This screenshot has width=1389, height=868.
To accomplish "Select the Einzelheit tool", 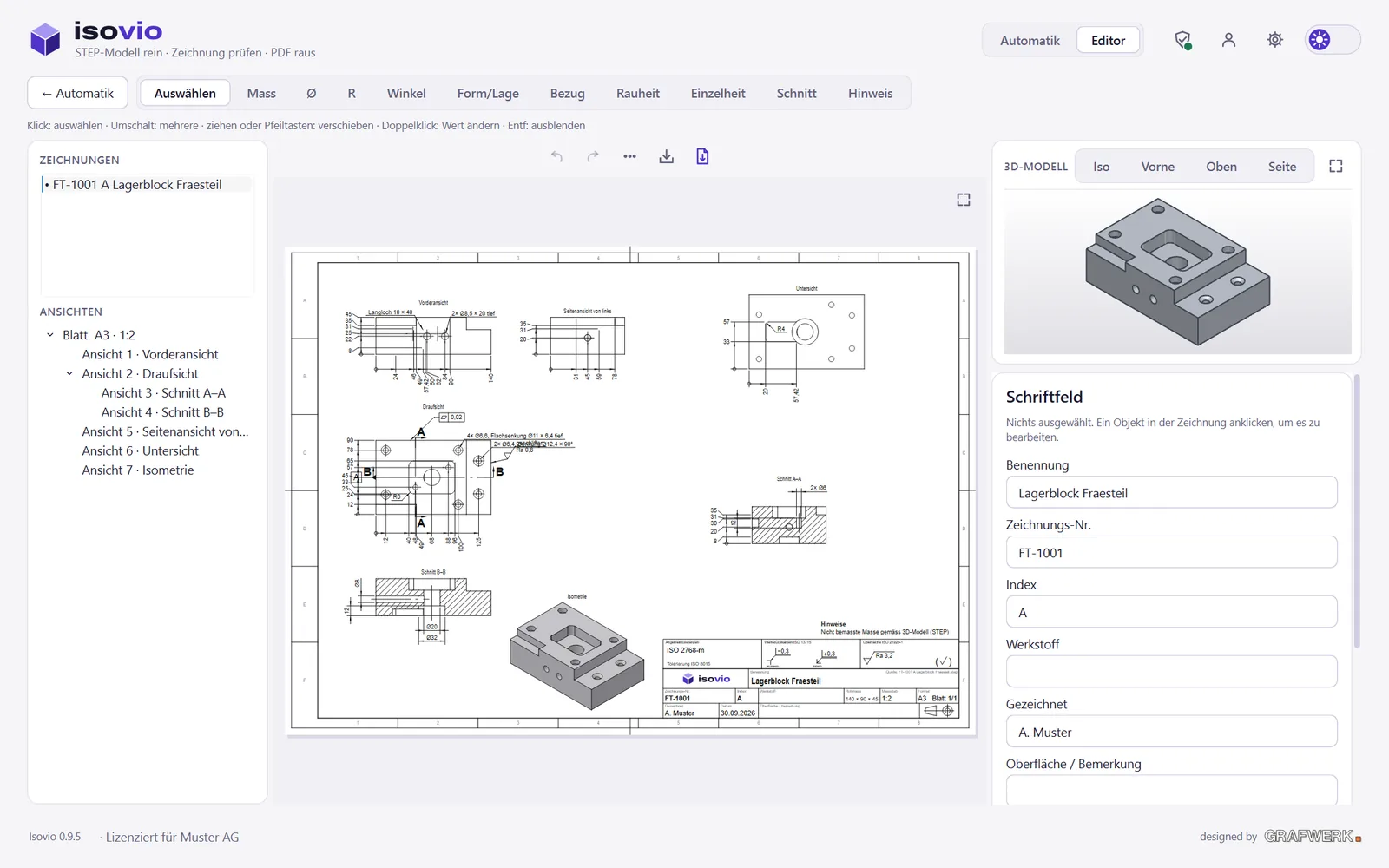I will point(718,93).
